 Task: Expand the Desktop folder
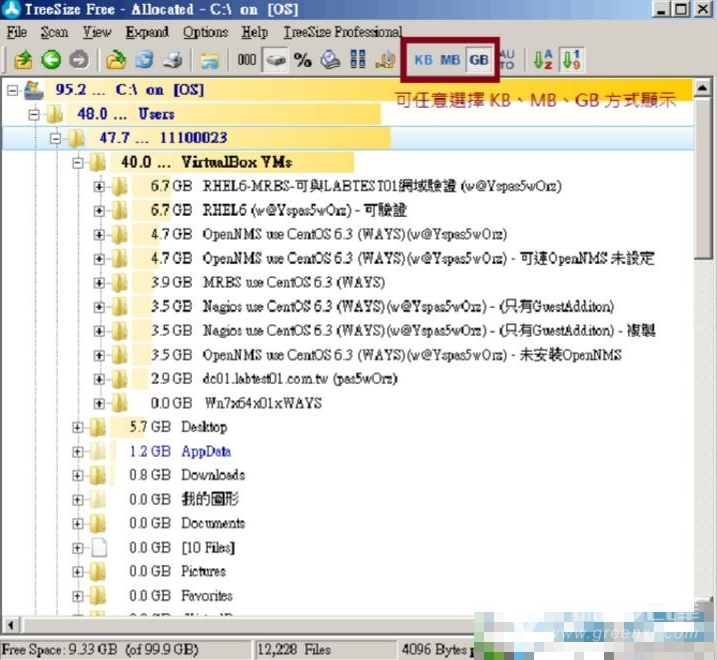[78, 427]
